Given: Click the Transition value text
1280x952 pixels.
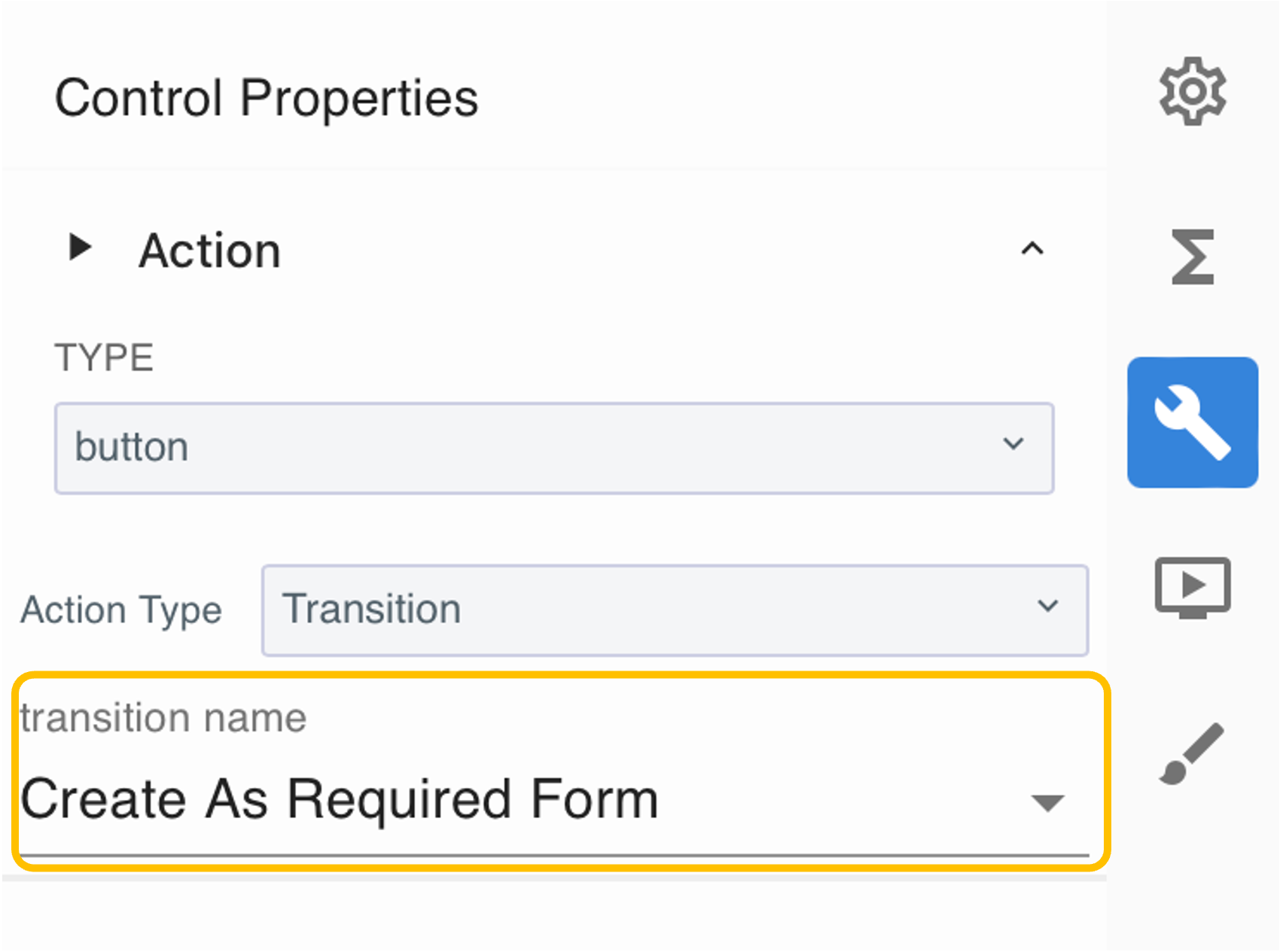Looking at the screenshot, I should (x=371, y=609).
